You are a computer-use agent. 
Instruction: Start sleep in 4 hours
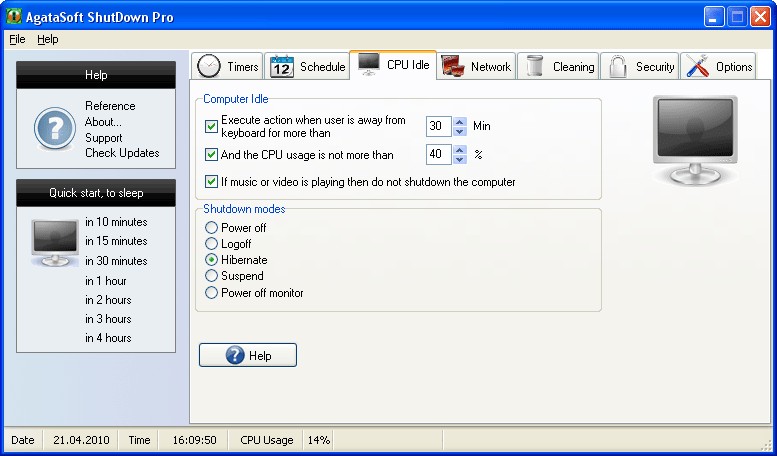coord(108,338)
